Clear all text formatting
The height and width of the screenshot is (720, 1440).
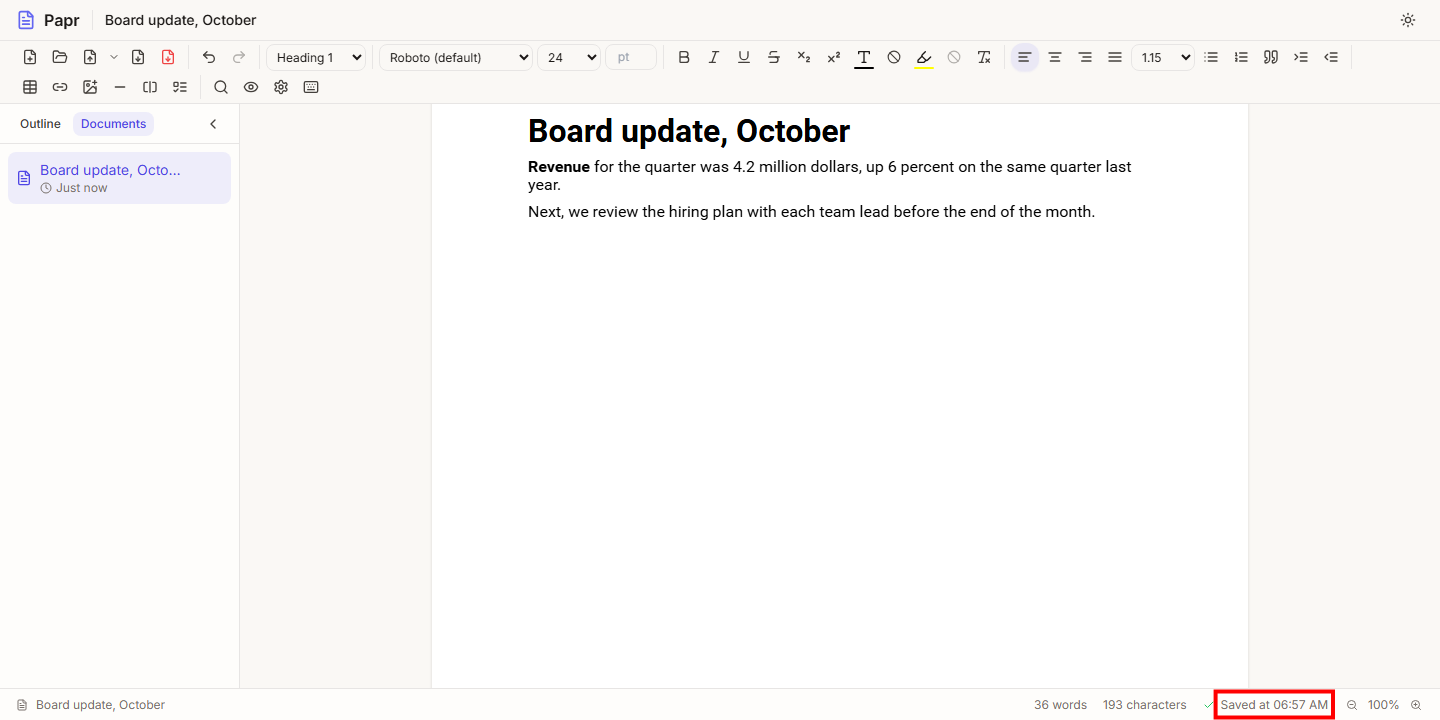(x=984, y=57)
